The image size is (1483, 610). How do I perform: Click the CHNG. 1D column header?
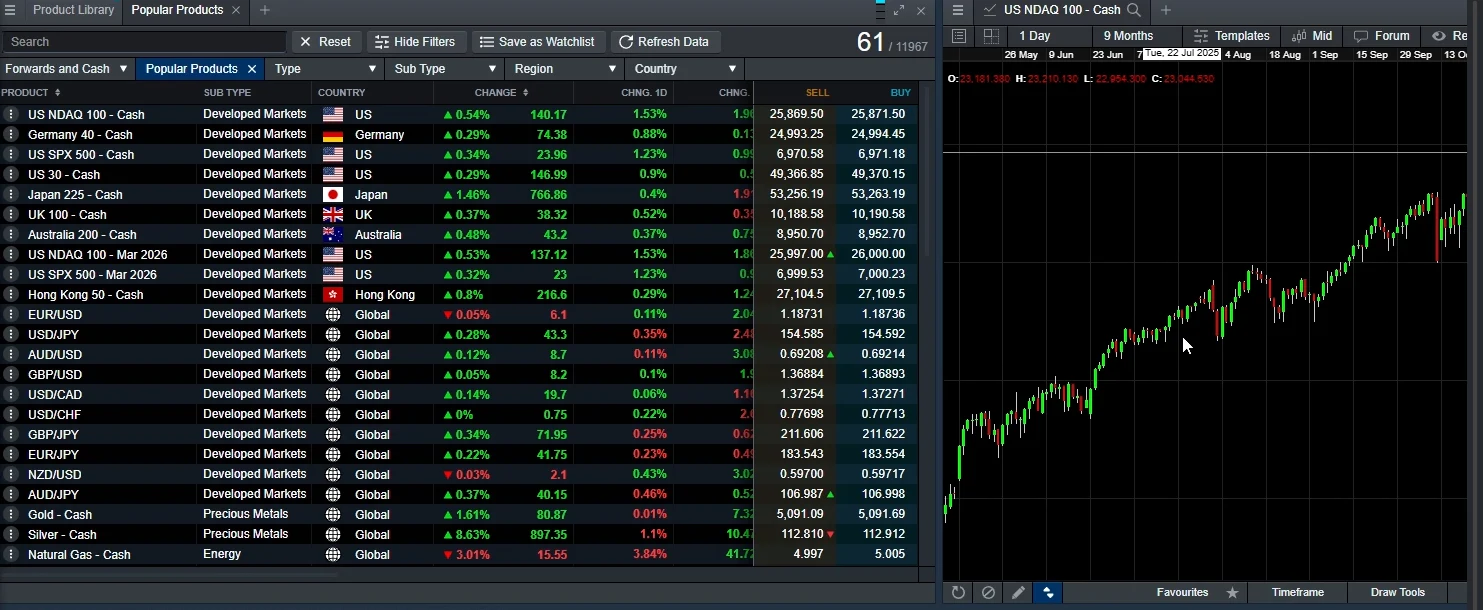click(x=644, y=93)
